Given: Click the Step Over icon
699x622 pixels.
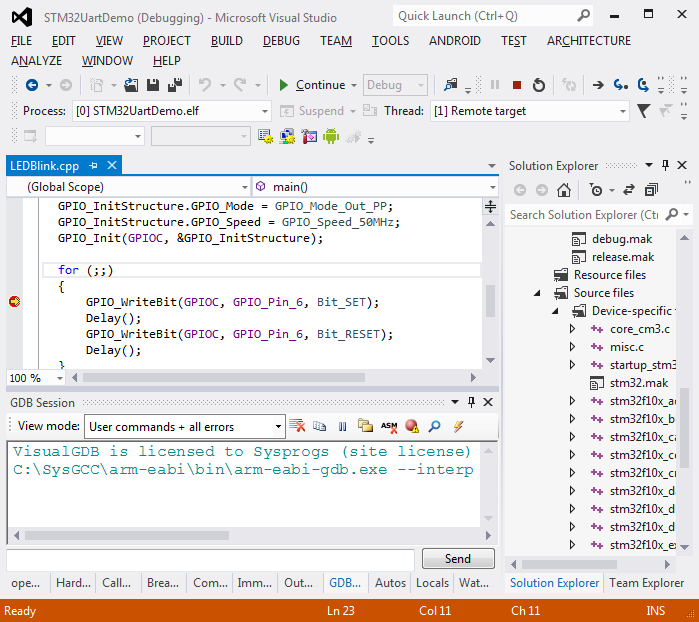Looking at the screenshot, I should point(643,85).
